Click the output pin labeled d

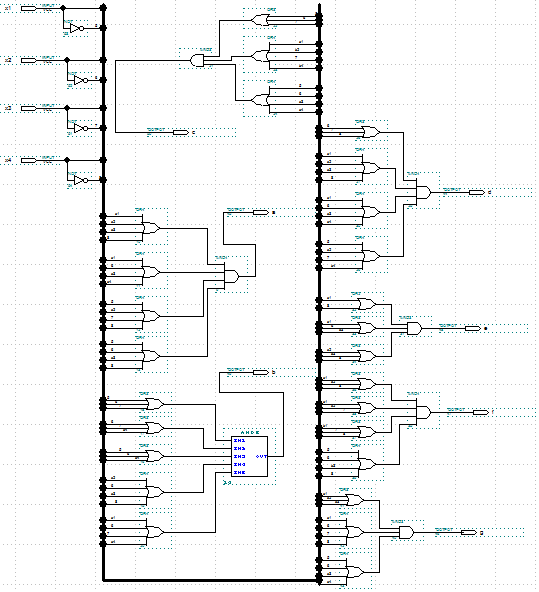[477, 193]
